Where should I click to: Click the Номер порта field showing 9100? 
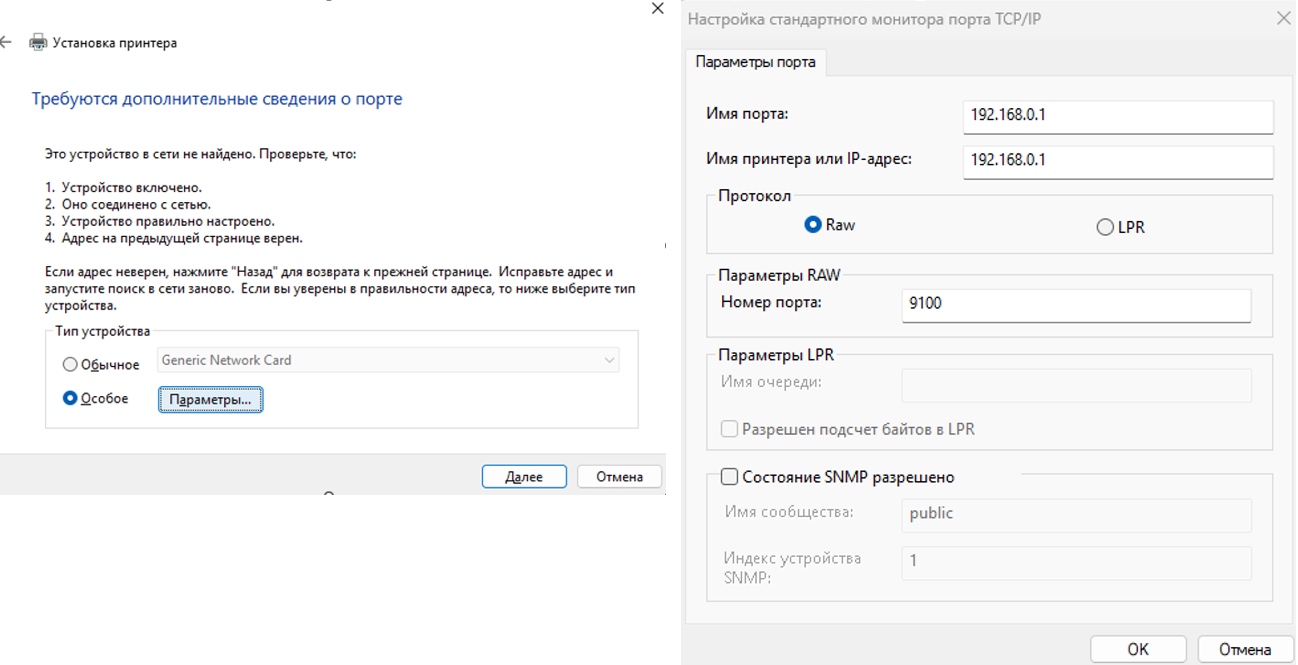point(1075,304)
